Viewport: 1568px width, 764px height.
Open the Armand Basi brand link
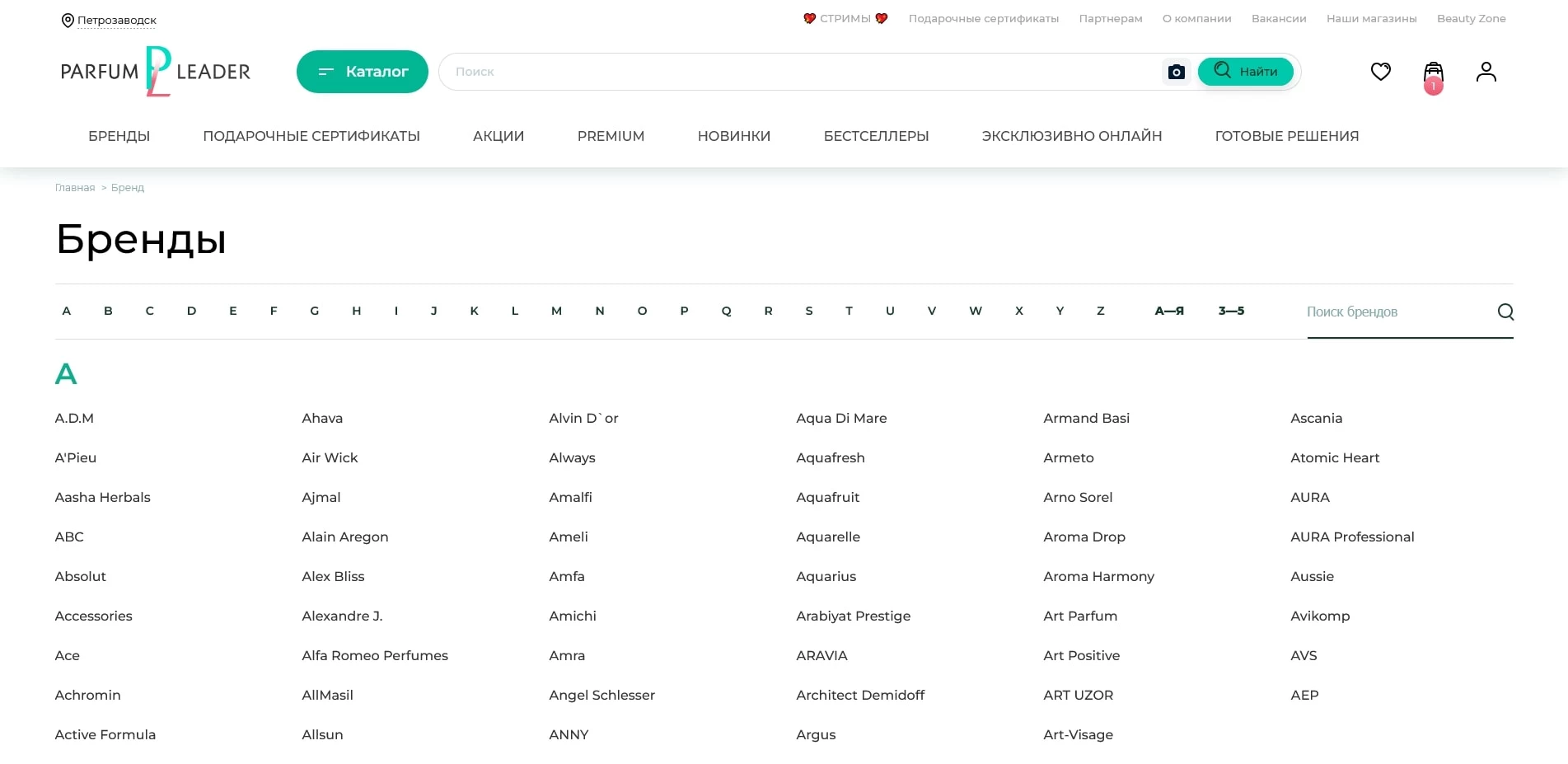1086,418
